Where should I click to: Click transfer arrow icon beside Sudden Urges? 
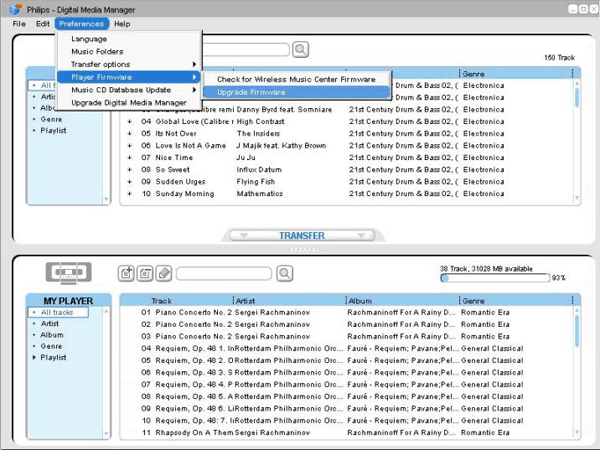[130, 181]
